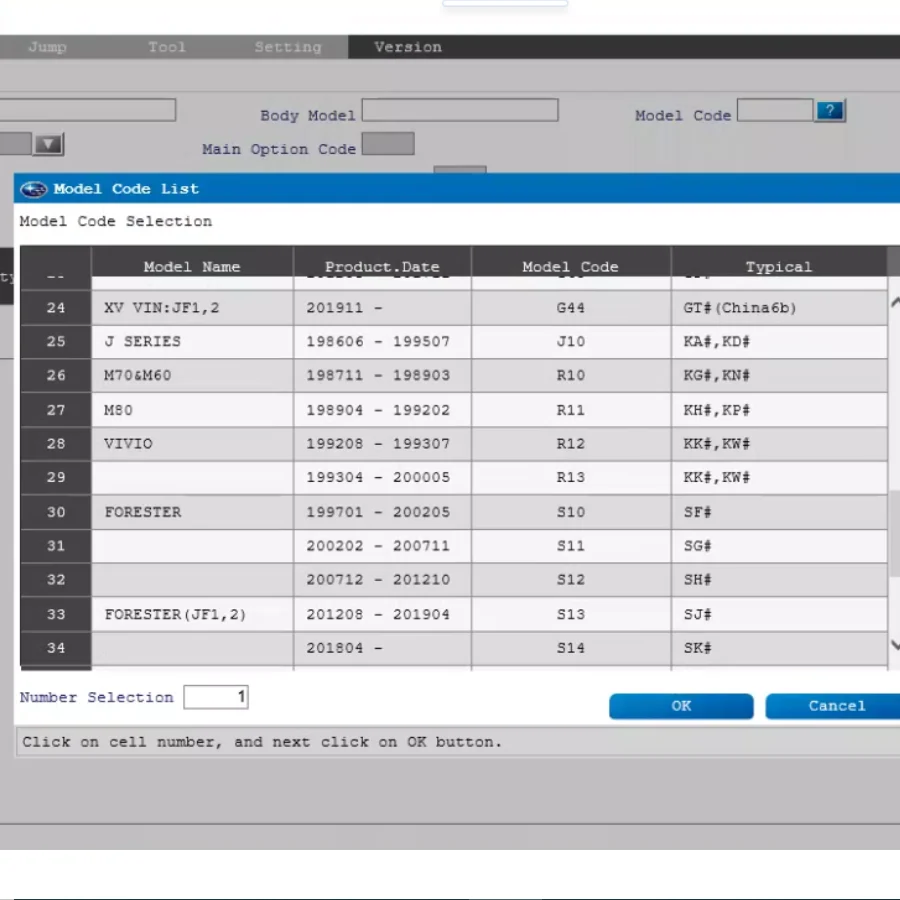Image resolution: width=900 pixels, height=900 pixels.
Task: Click model code S10
Action: coord(571,512)
